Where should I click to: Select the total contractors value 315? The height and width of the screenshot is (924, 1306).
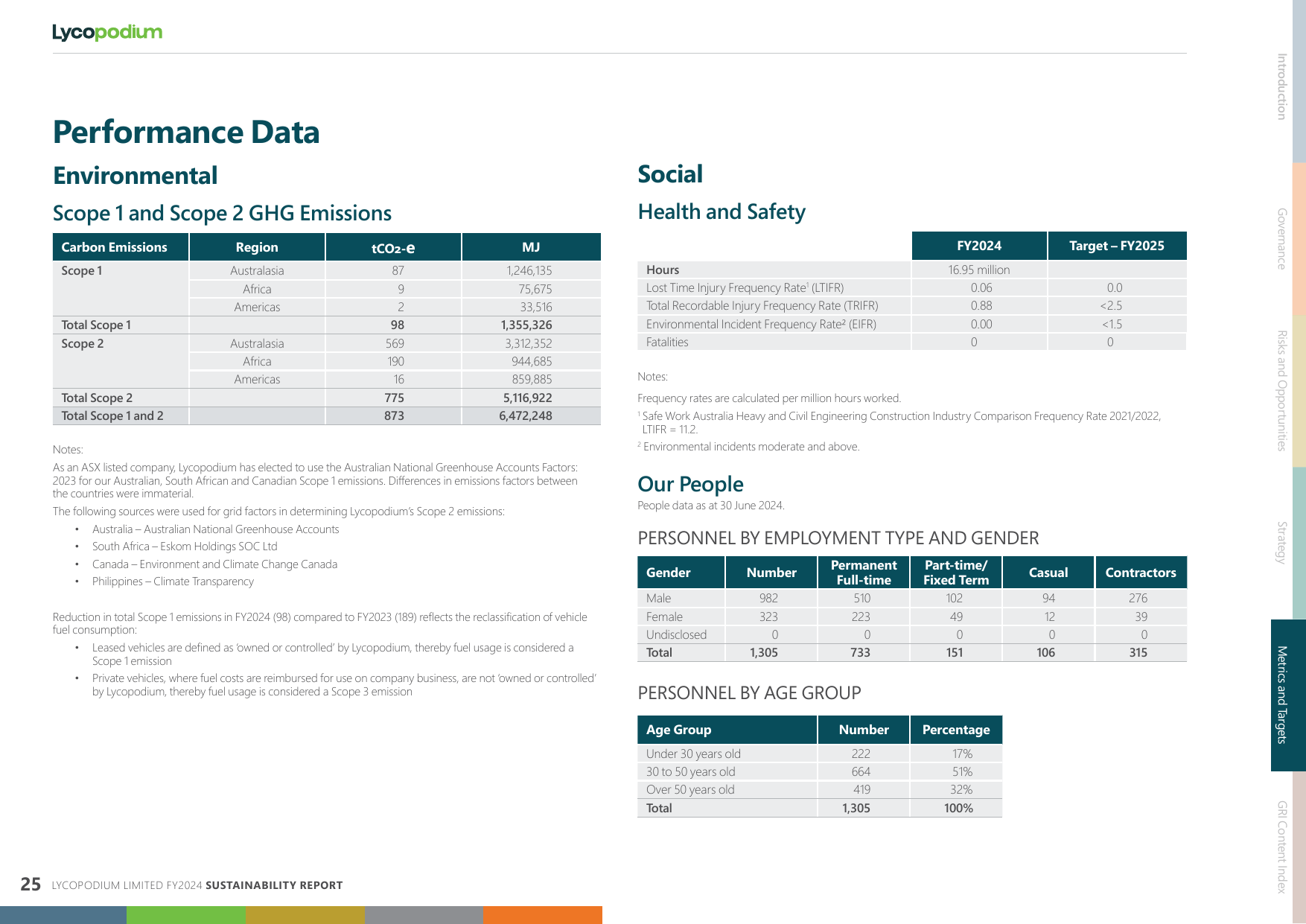tap(1138, 653)
